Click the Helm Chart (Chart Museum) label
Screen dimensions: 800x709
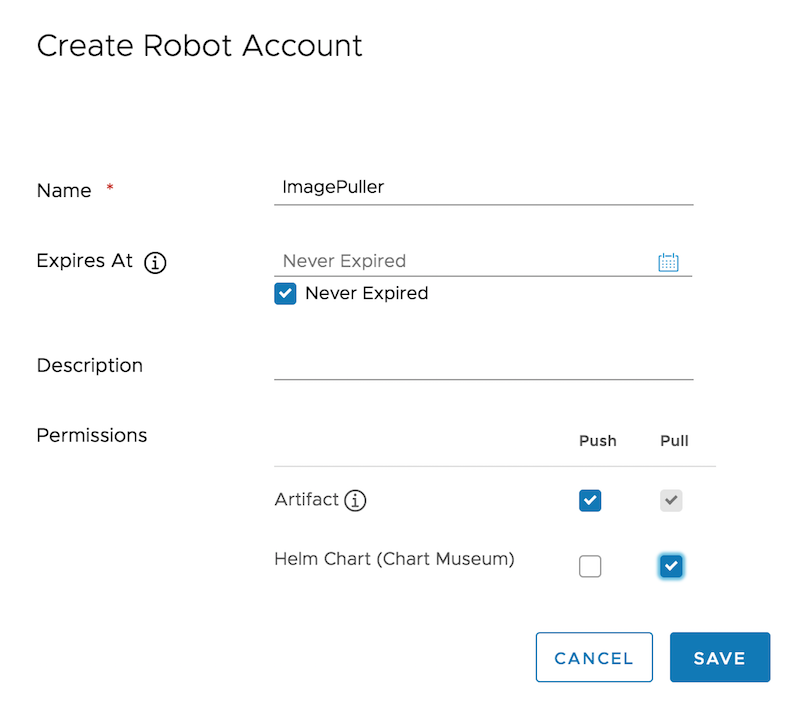tap(394, 559)
